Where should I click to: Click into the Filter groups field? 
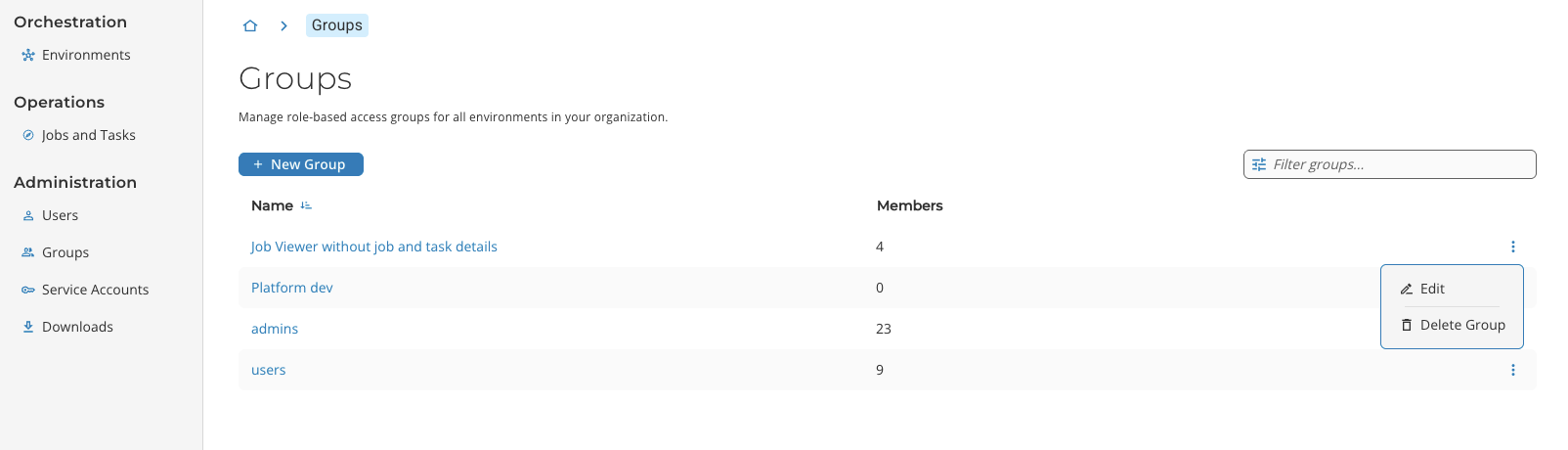(x=1398, y=164)
